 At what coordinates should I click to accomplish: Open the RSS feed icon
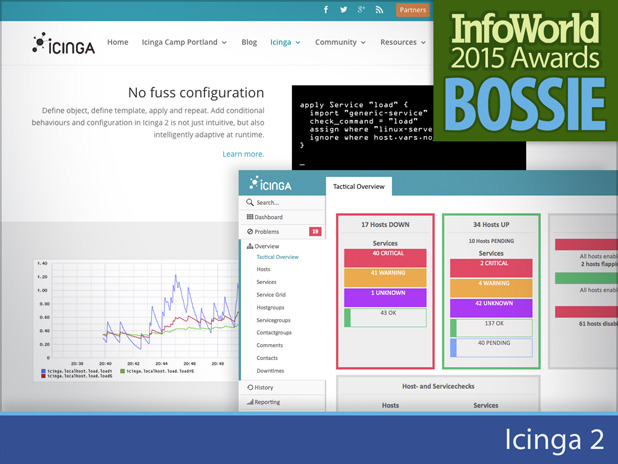point(379,10)
